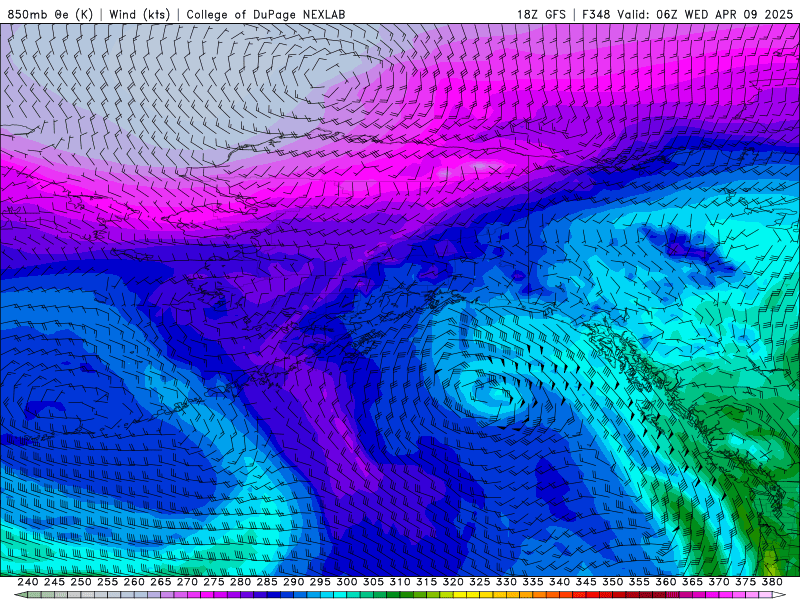The height and width of the screenshot is (600, 800).
Task: Click the 240 value on the color scale
Action: coord(28,582)
